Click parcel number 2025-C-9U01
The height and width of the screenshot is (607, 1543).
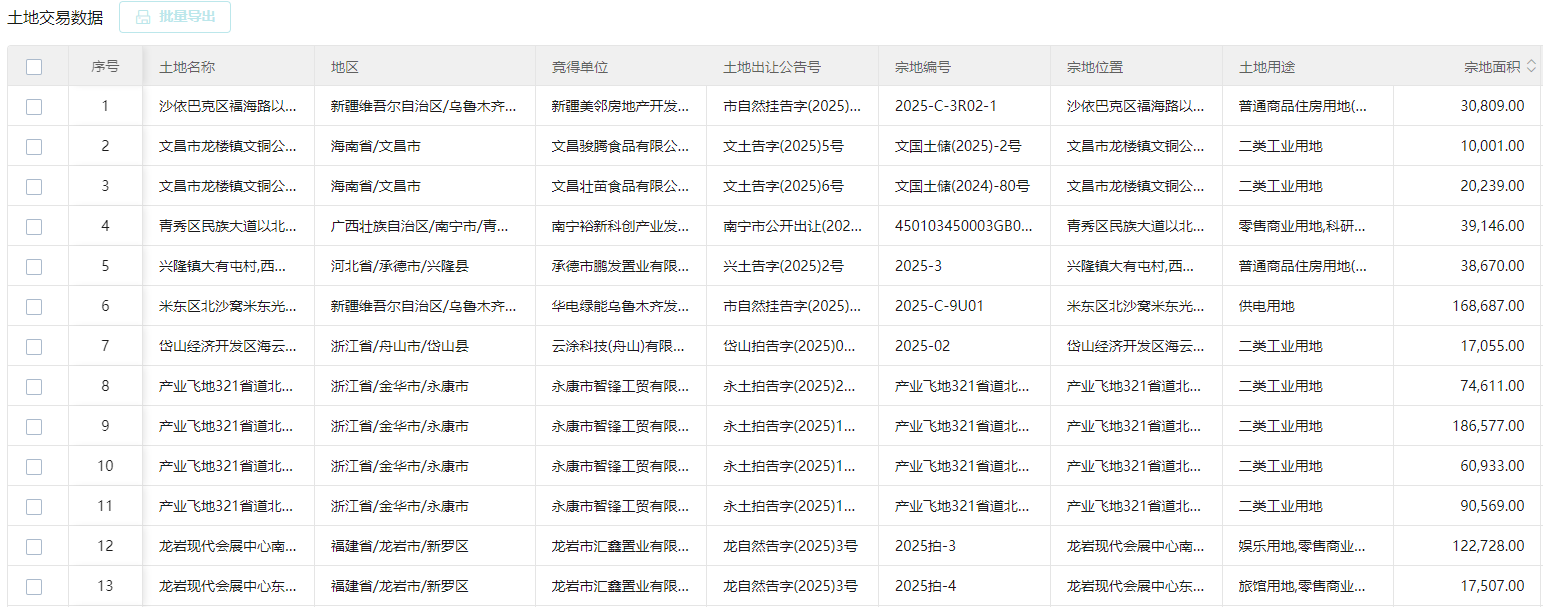(x=939, y=306)
